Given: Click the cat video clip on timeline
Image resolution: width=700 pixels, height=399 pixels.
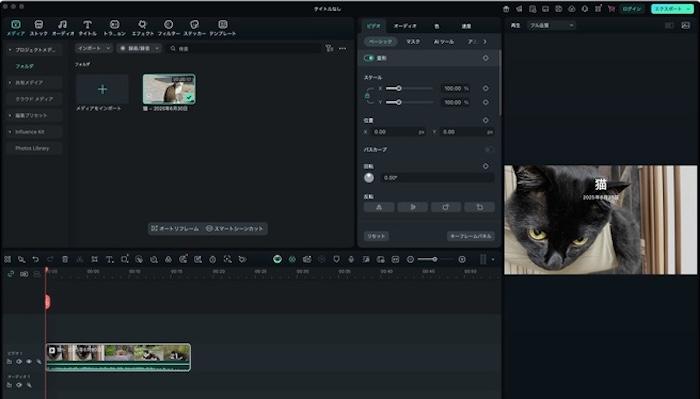Looking at the screenshot, I should [118, 357].
